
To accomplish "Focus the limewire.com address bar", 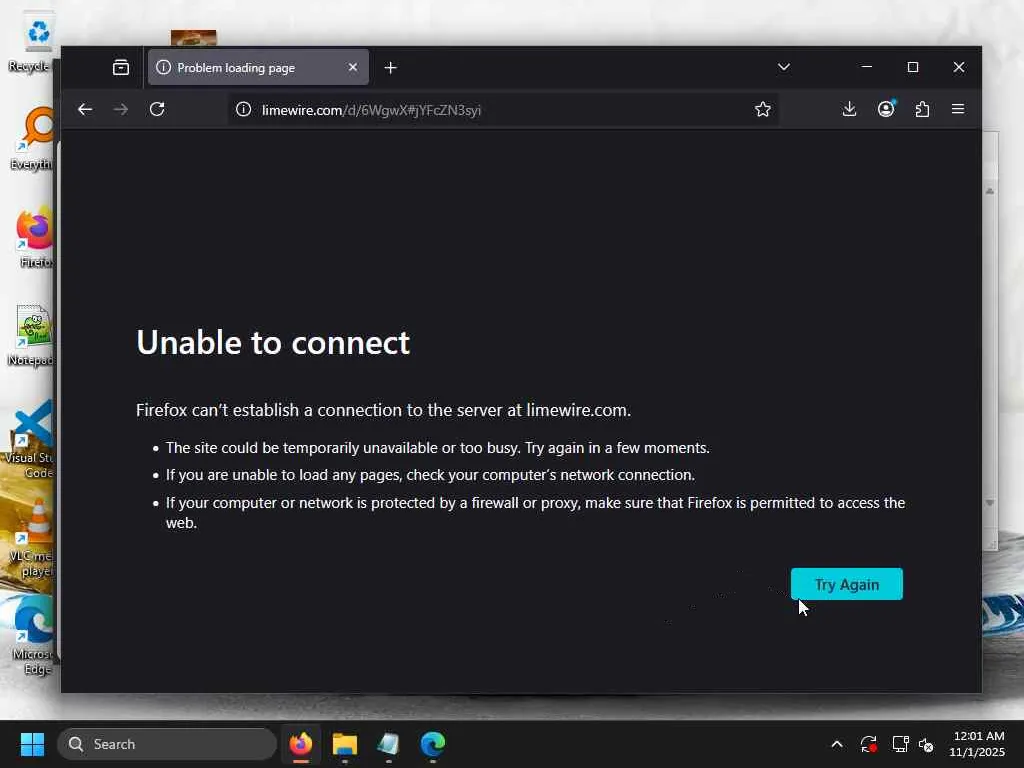I will coord(502,110).
